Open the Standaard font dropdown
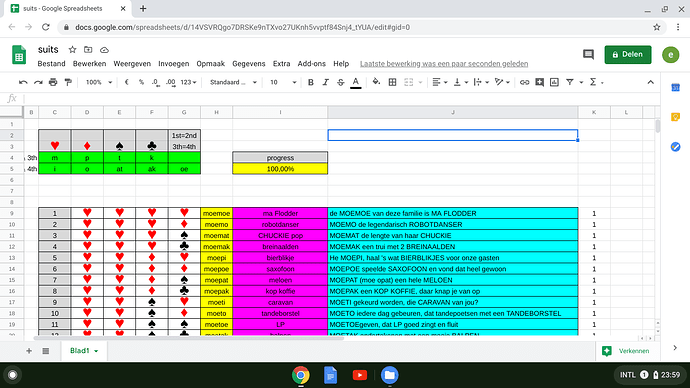 233,82
